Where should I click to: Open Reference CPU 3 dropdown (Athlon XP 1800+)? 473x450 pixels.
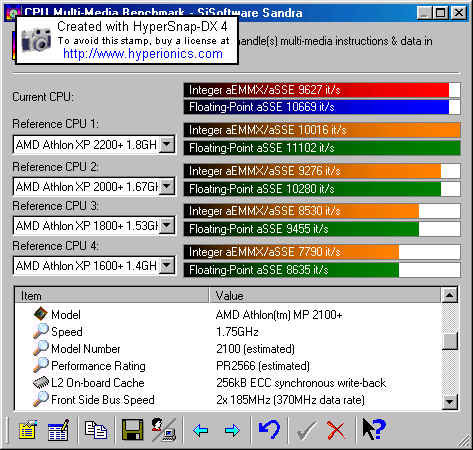[167, 226]
